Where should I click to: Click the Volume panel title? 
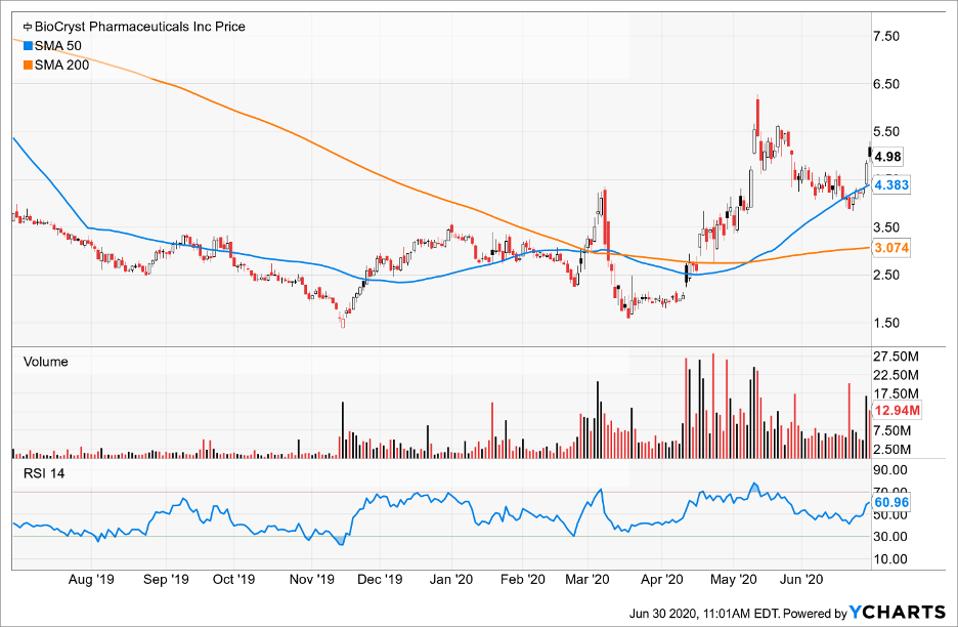click(46, 362)
